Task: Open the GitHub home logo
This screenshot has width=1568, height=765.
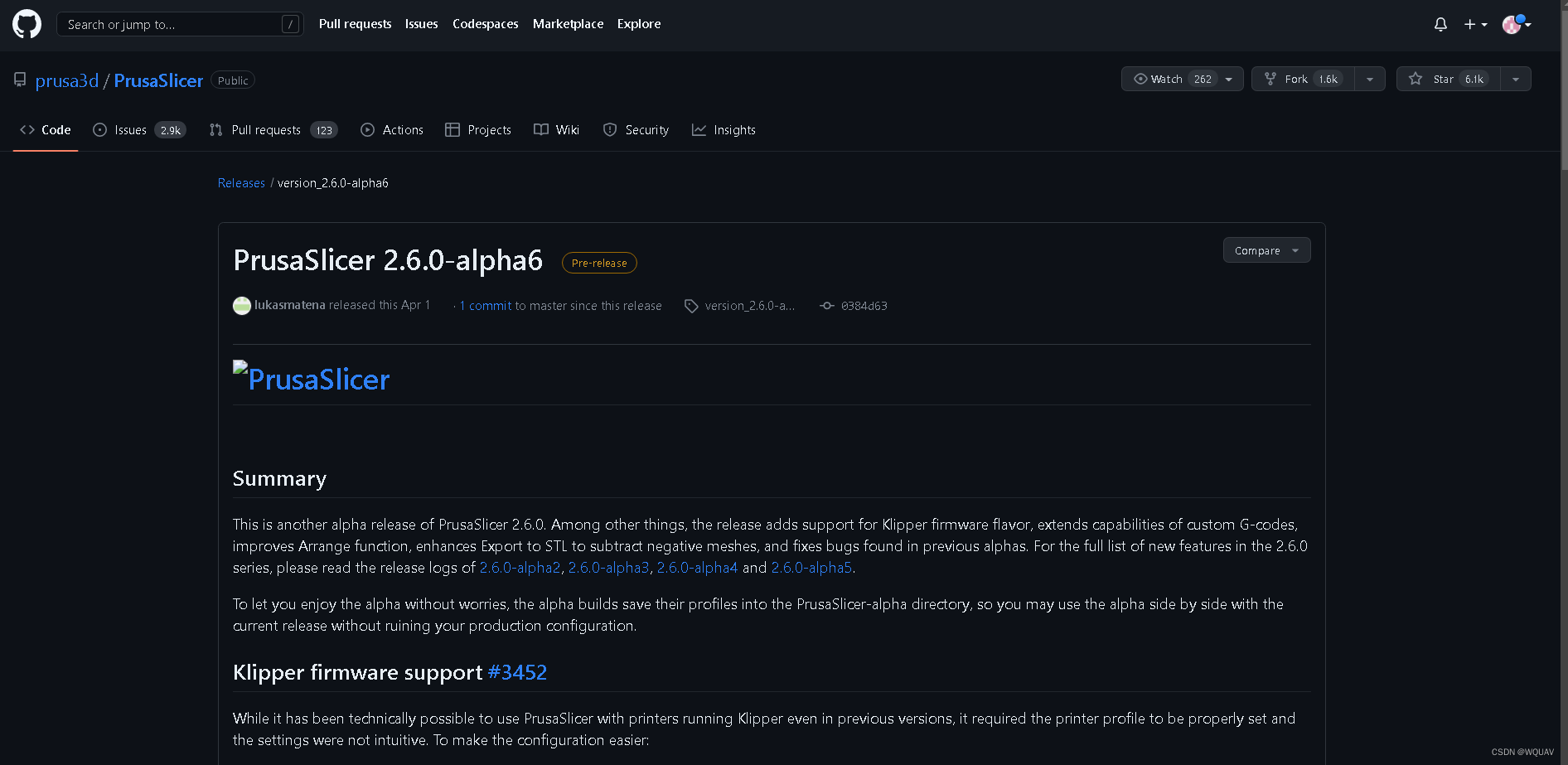Action: 27,24
